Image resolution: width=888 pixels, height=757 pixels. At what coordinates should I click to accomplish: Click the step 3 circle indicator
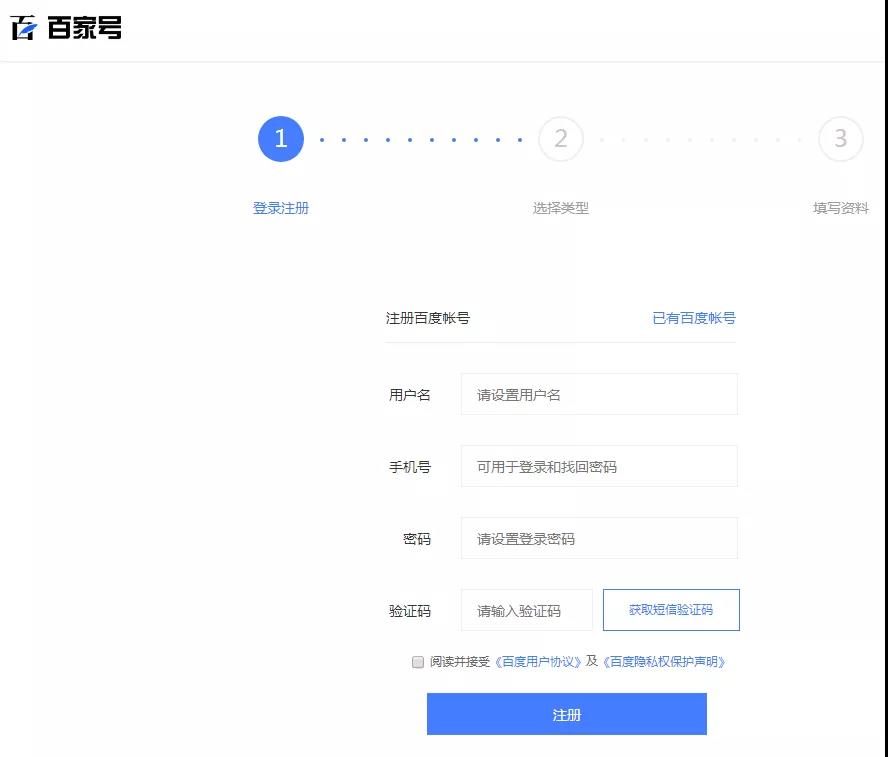(x=840, y=139)
